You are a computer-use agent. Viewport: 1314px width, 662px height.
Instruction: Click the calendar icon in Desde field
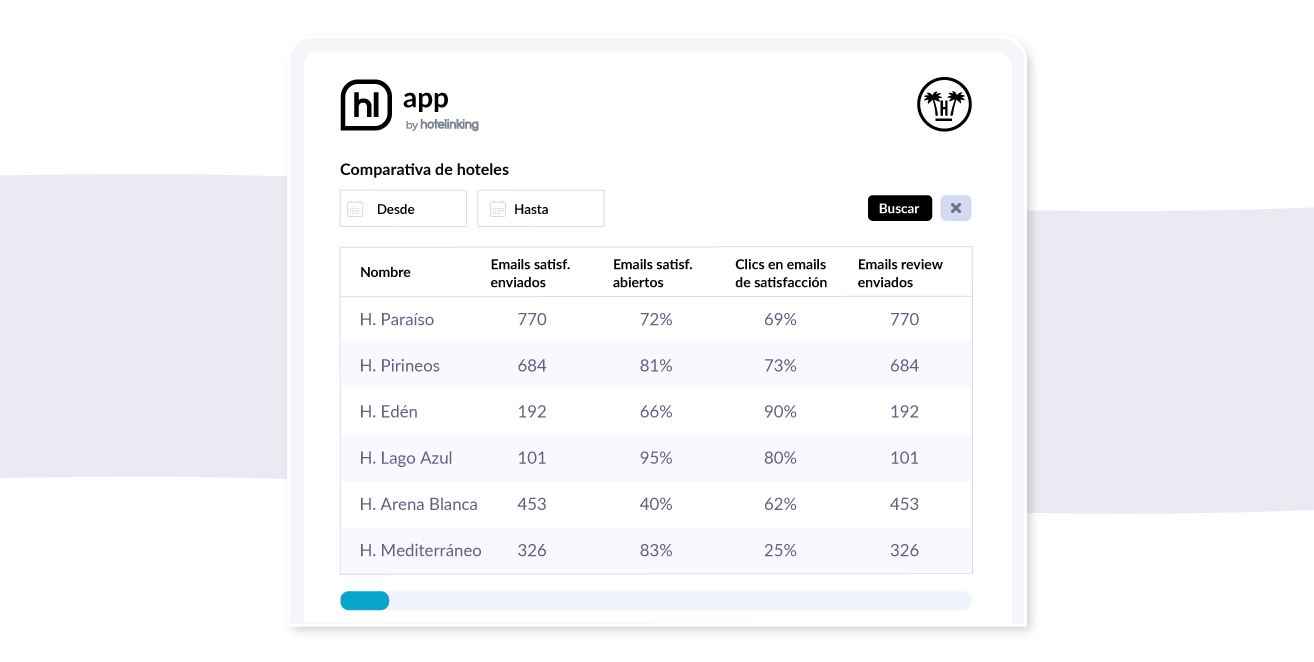(355, 209)
